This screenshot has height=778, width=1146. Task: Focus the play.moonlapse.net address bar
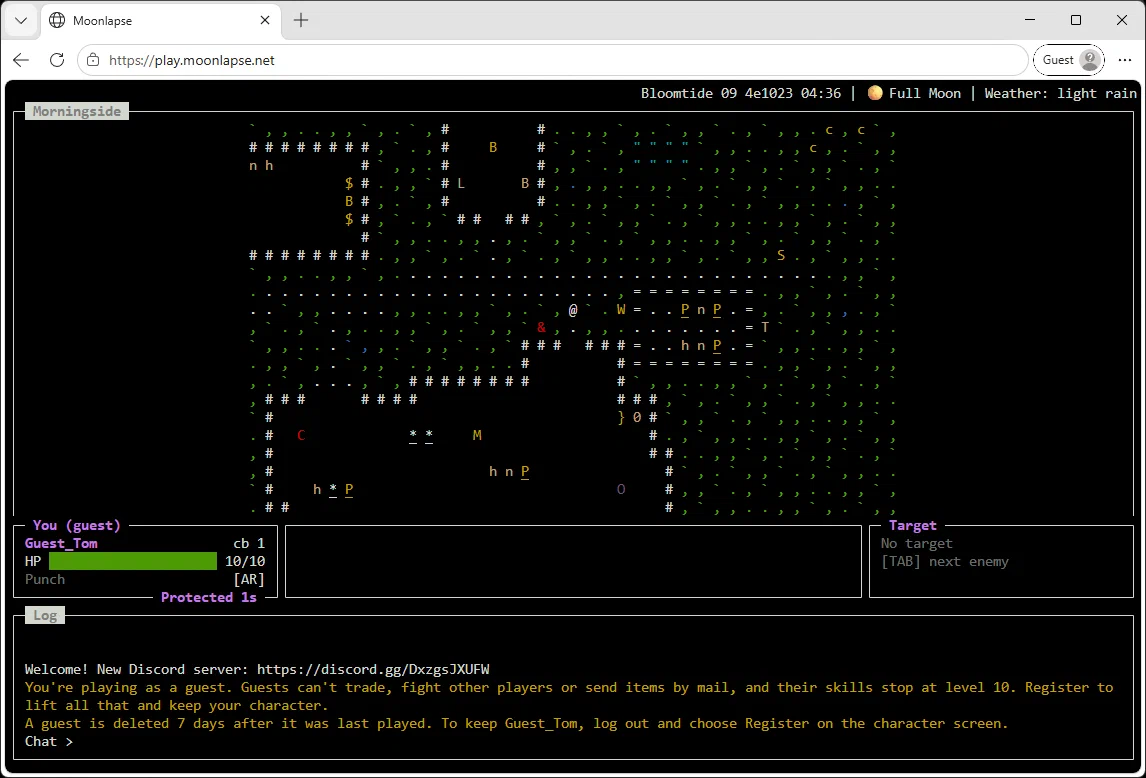553,60
